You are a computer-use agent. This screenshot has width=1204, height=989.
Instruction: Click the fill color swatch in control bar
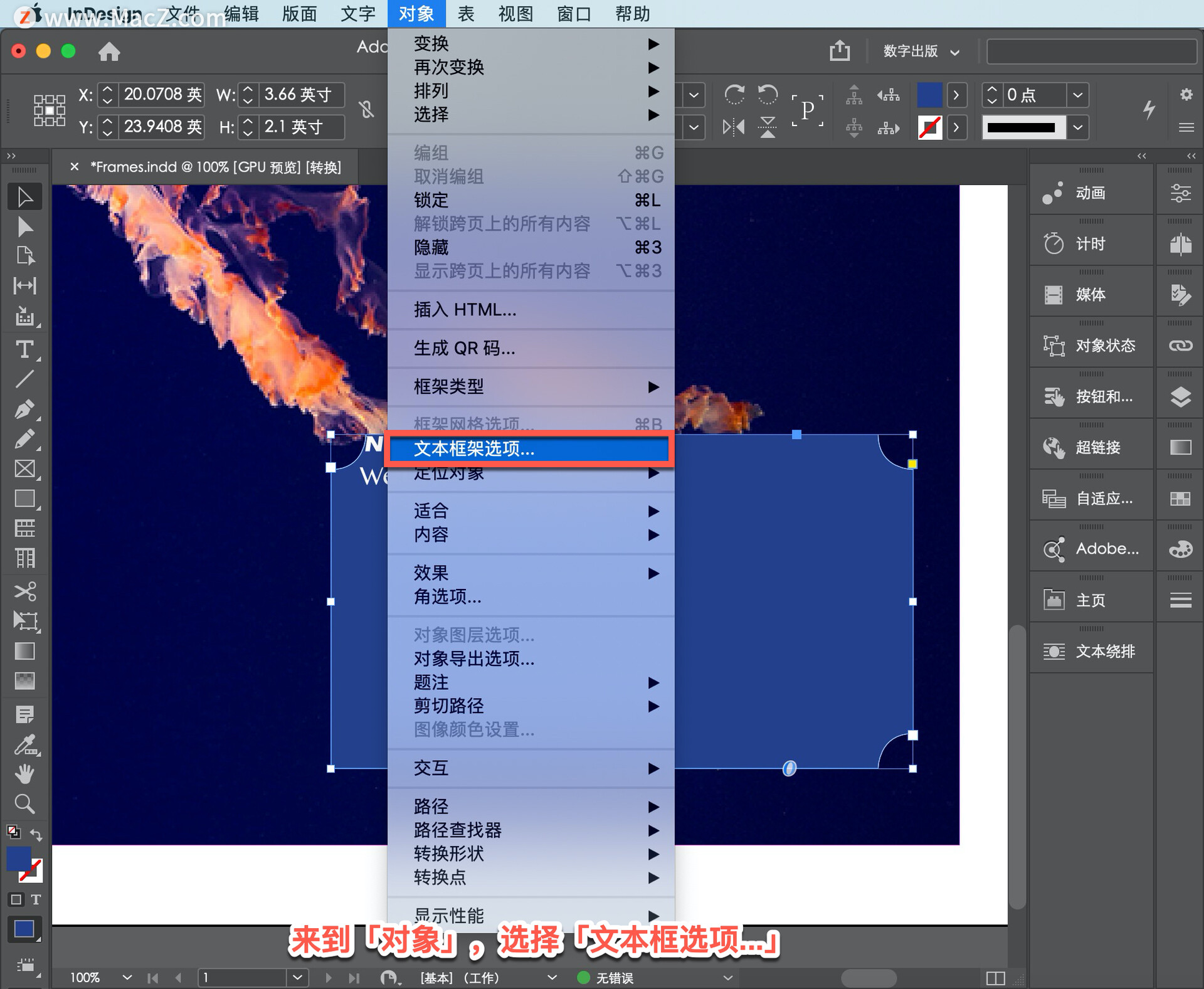(929, 95)
